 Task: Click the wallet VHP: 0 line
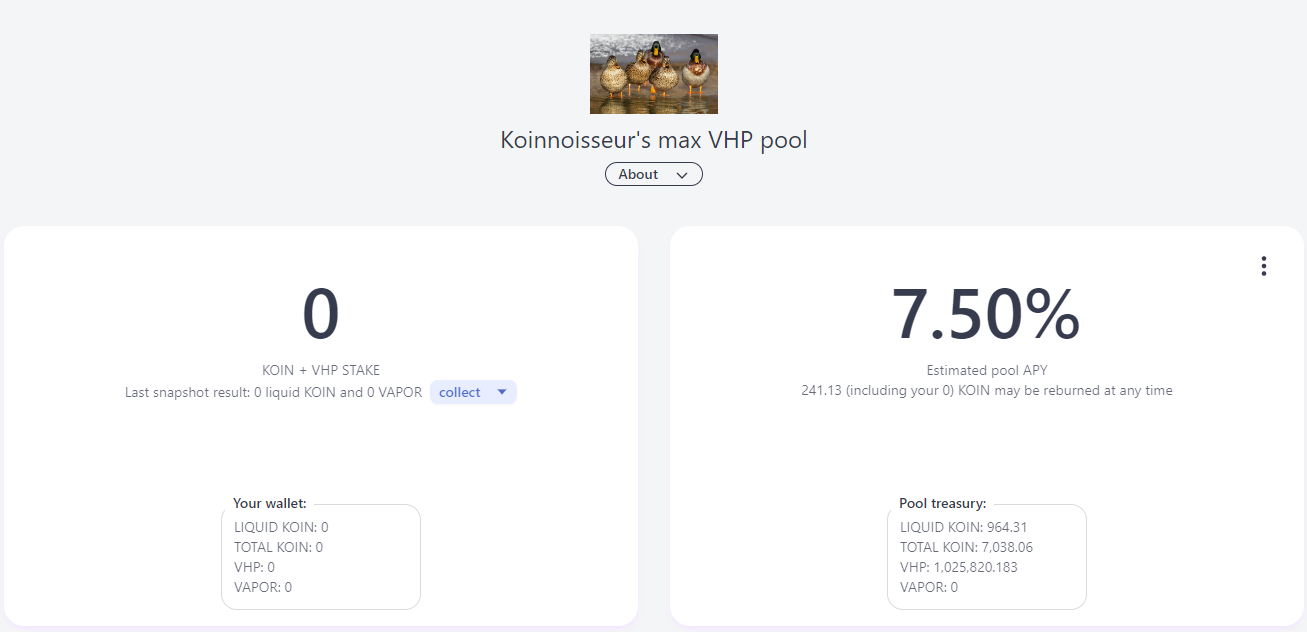[x=255, y=567]
